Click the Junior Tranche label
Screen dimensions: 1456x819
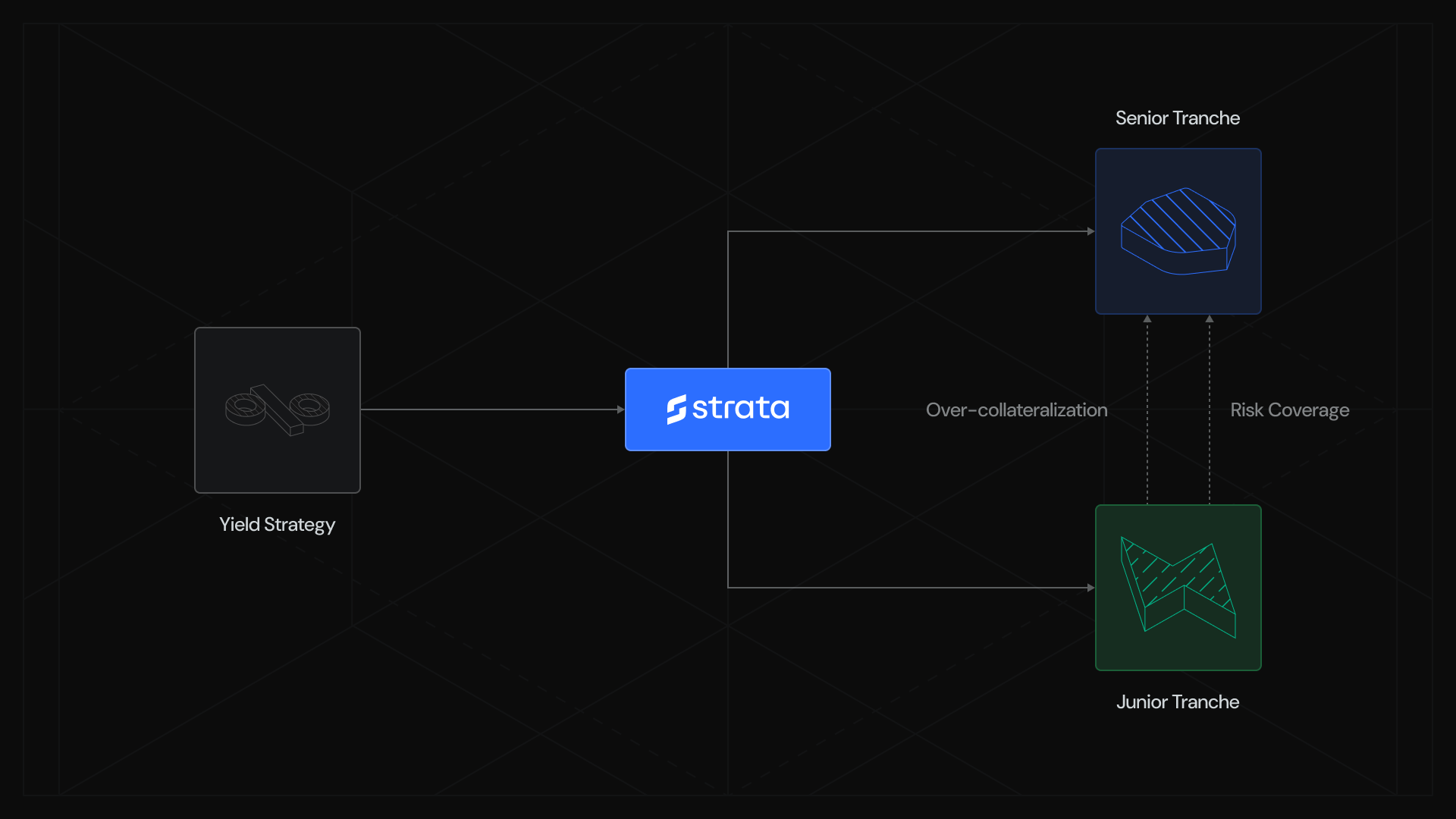coord(1177,702)
